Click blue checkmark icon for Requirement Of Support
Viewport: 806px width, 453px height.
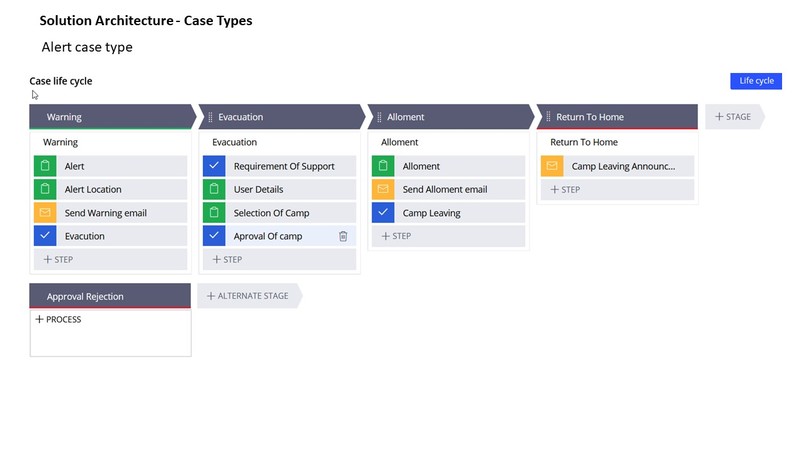(214, 166)
